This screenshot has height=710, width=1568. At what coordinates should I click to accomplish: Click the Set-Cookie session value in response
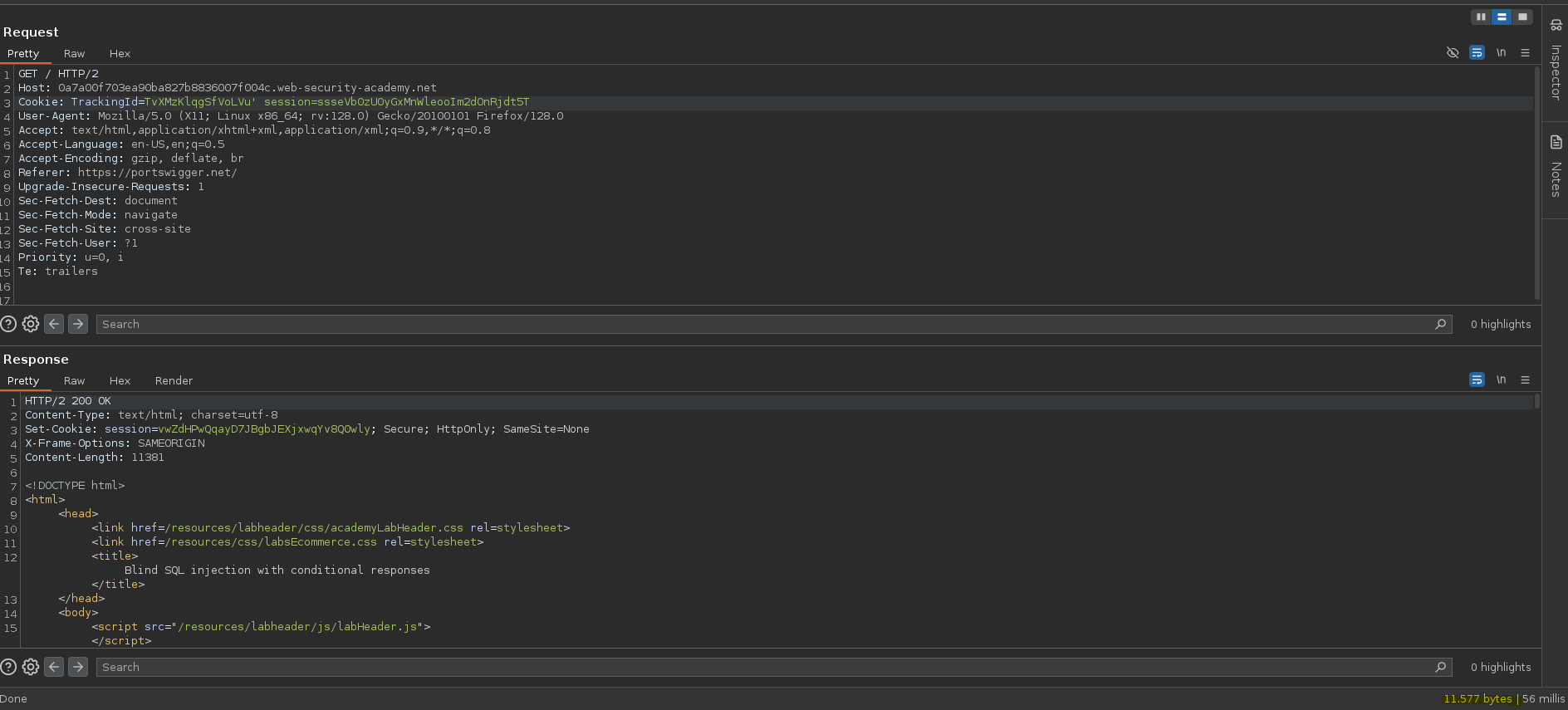coord(264,429)
